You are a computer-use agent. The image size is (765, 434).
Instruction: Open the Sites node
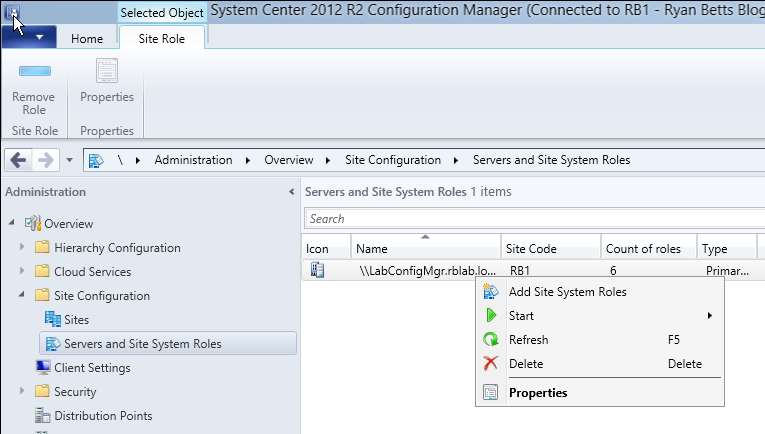pyautogui.click(x=77, y=320)
